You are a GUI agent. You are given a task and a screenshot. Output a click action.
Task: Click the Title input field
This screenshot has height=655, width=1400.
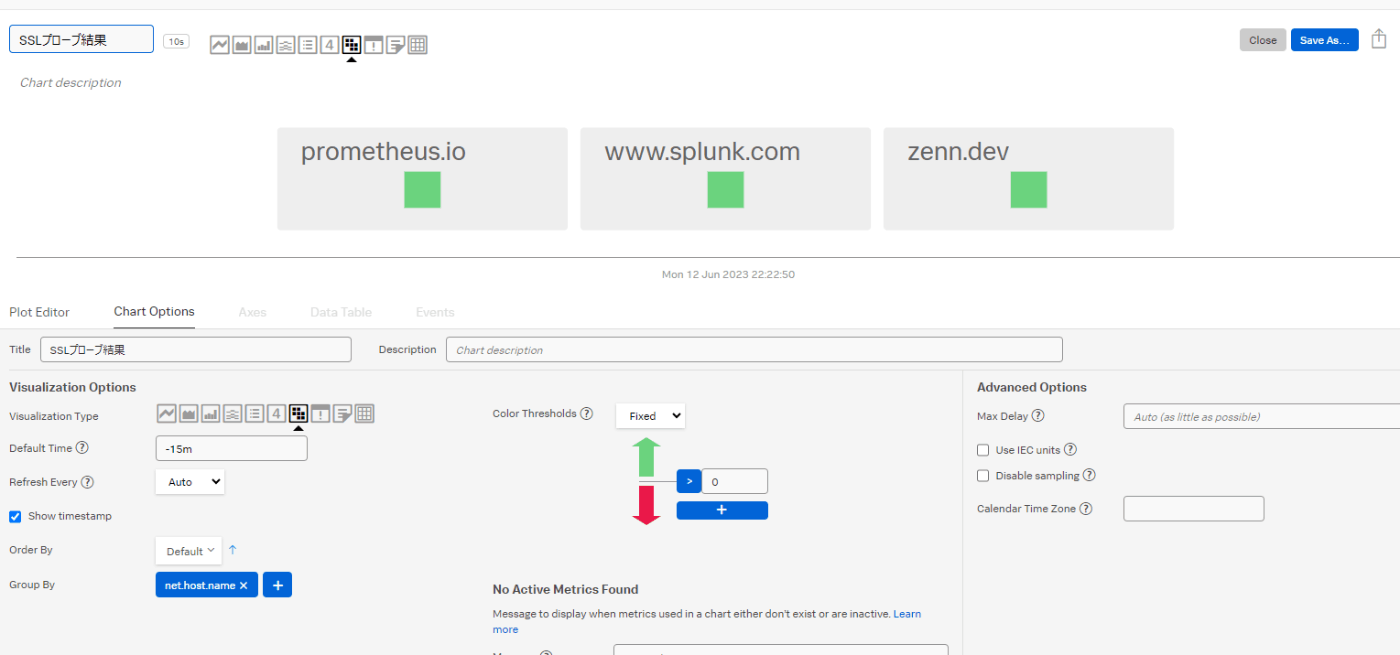point(196,350)
